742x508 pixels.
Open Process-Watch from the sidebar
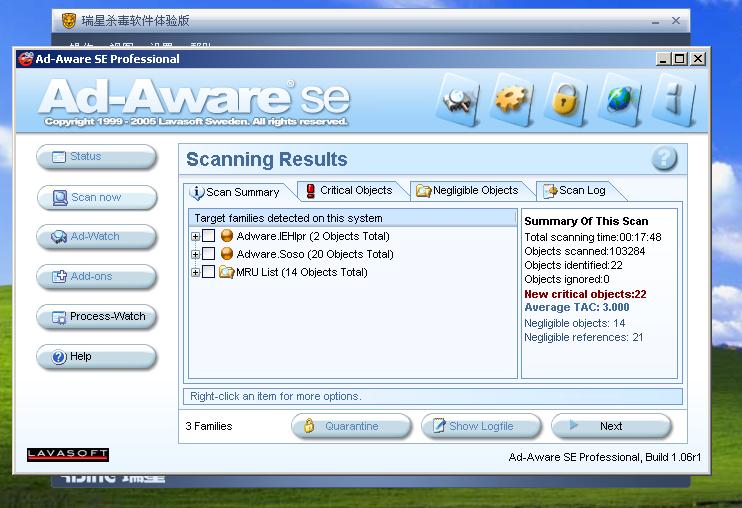tap(96, 316)
